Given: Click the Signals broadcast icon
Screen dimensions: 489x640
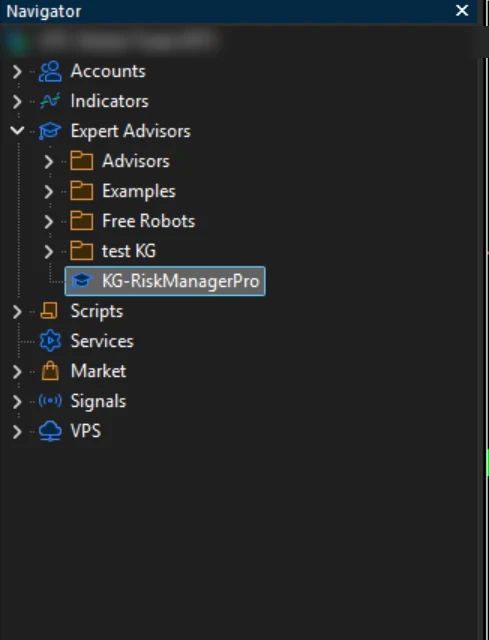Looking at the screenshot, I should (50, 401).
